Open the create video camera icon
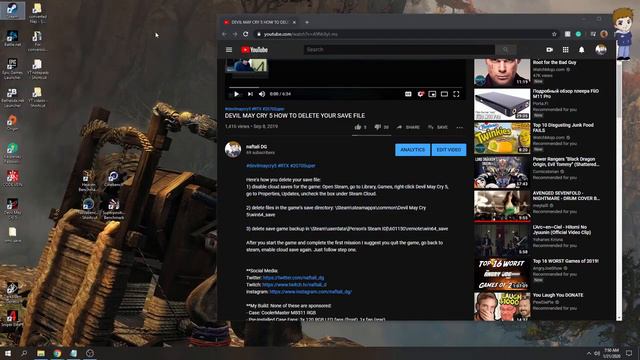 point(550,50)
